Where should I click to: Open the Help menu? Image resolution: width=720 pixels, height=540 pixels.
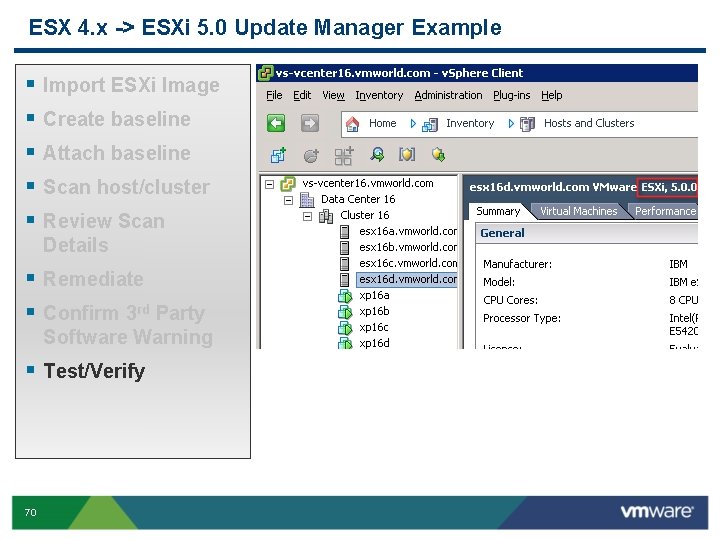coord(551,95)
